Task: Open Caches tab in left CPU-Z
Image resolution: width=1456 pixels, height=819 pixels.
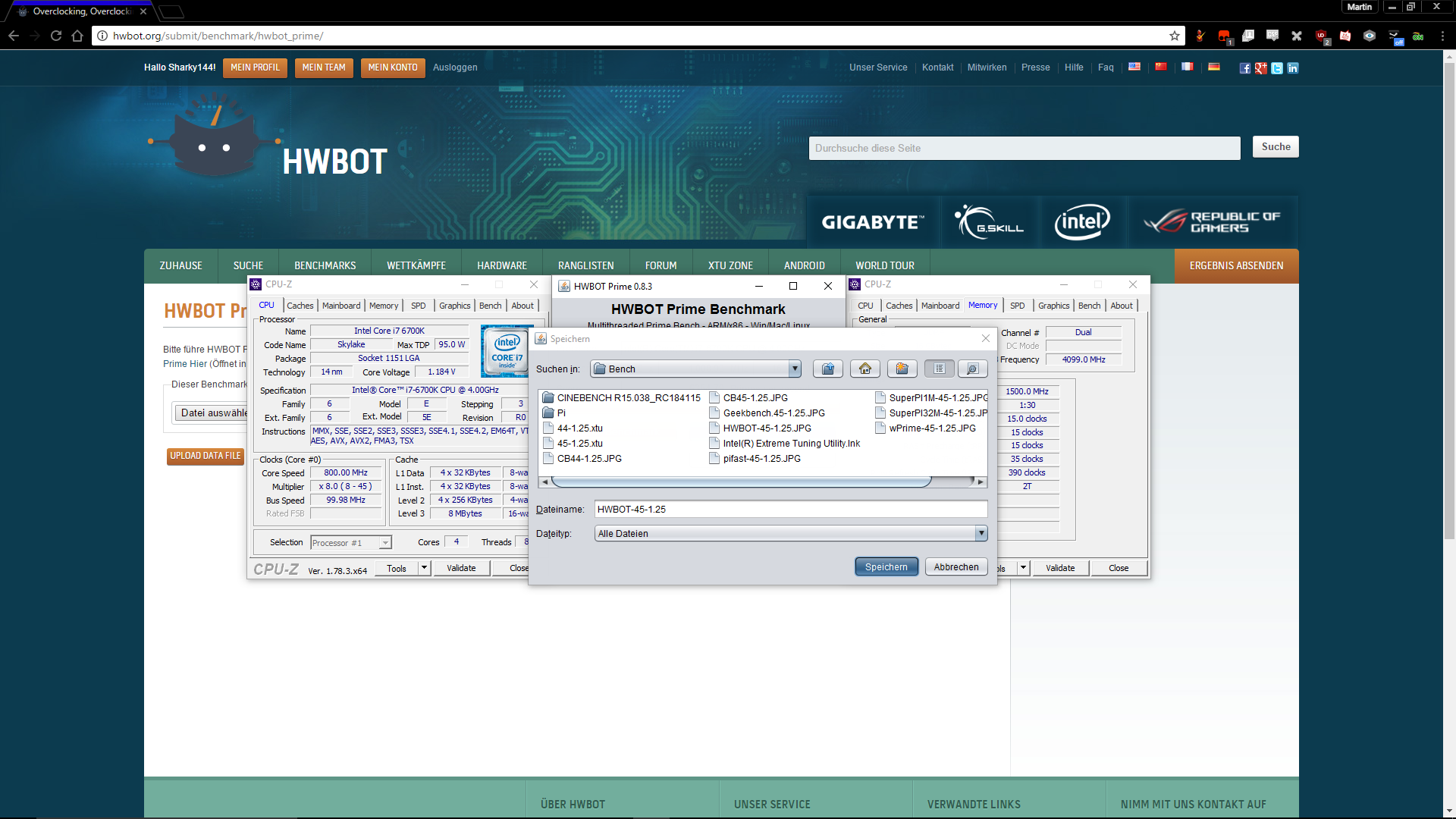Action: point(300,306)
